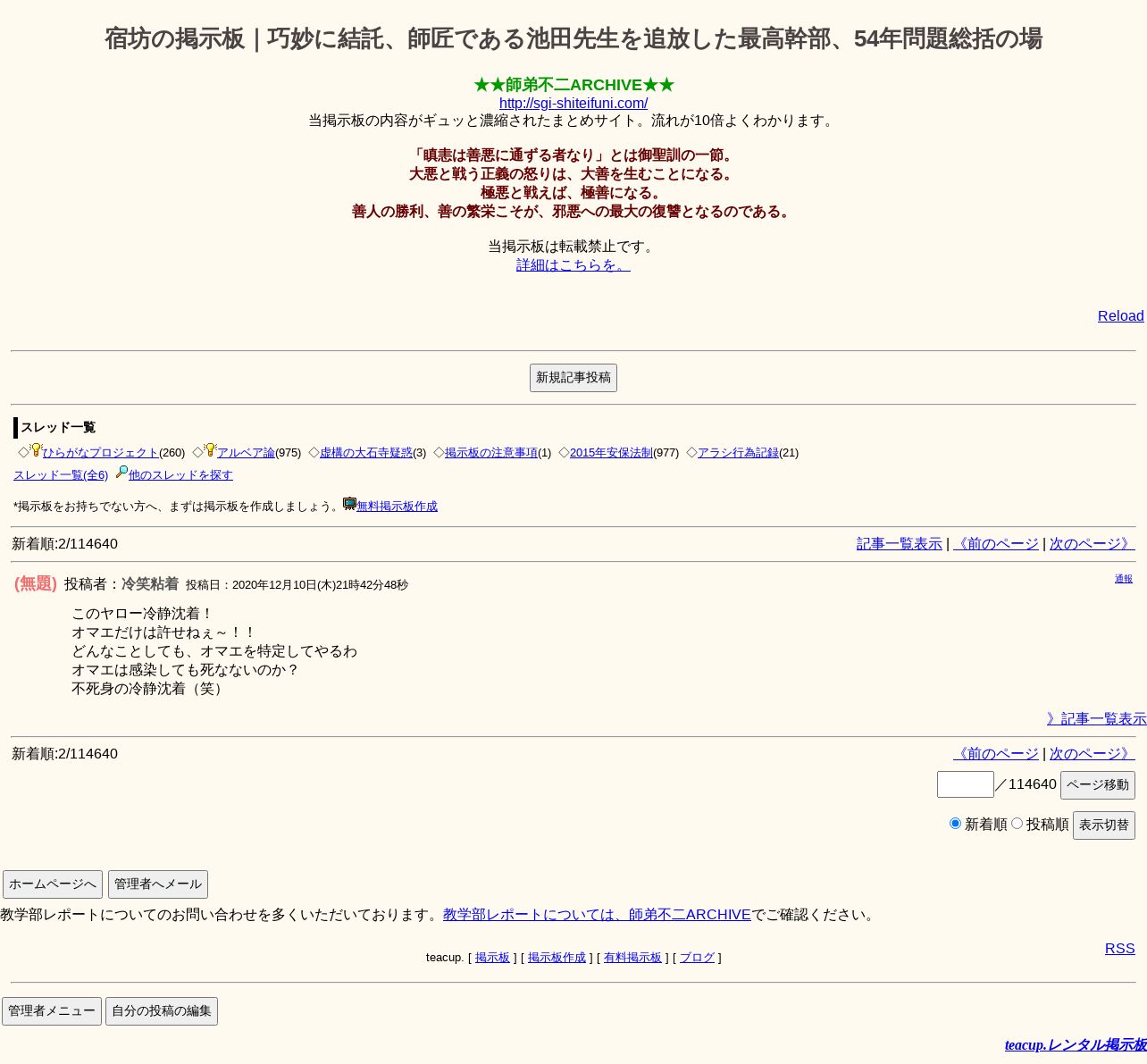Image resolution: width=1147 pixels, height=1064 pixels.
Task: Open the アラシ行為記録 thread
Action: tap(738, 453)
